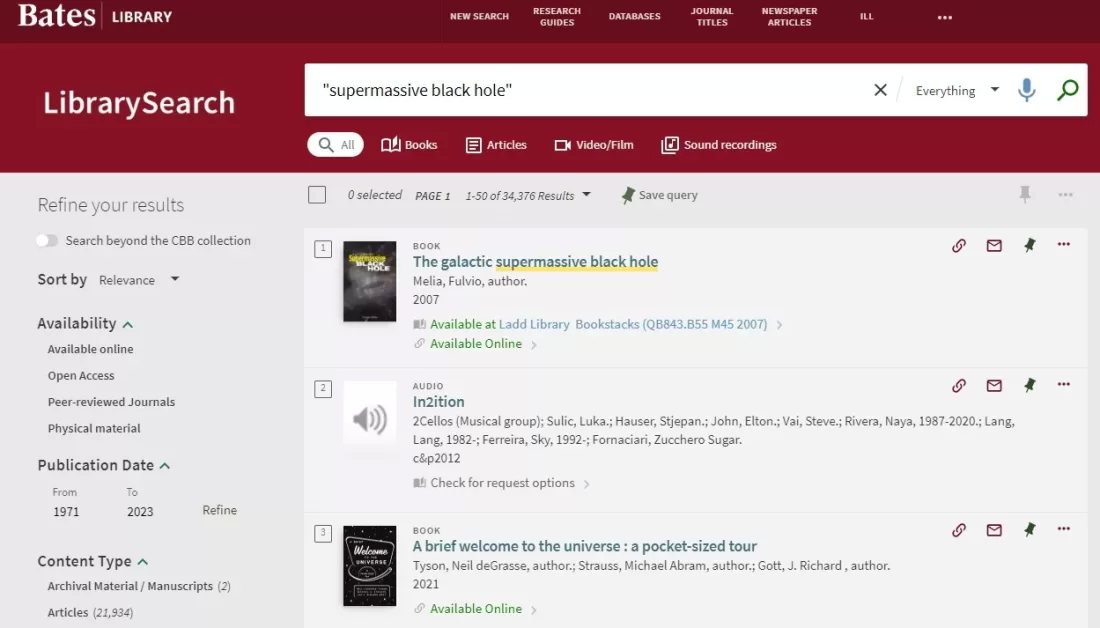Screen dimensions: 1100x628
Task: Click the Refine publication date button
Action: (x=219, y=510)
